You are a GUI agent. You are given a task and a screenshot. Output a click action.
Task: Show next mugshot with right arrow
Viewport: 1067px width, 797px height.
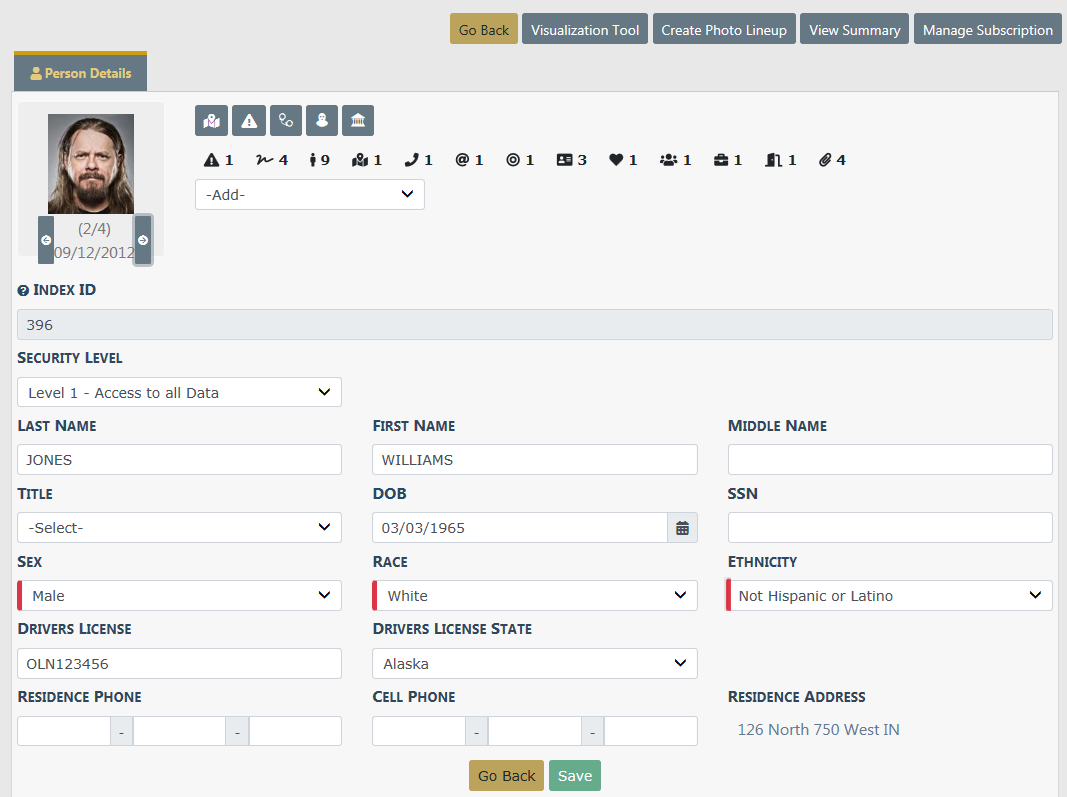(143, 240)
